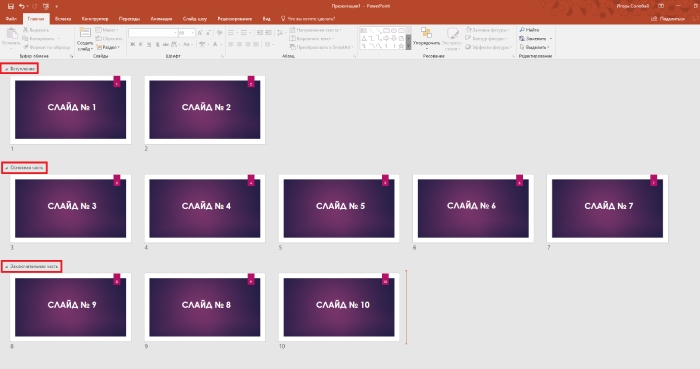This screenshot has width=700, height=369.
Task: Click Эффекты фигуры (Shape Effects)
Action: (488, 47)
